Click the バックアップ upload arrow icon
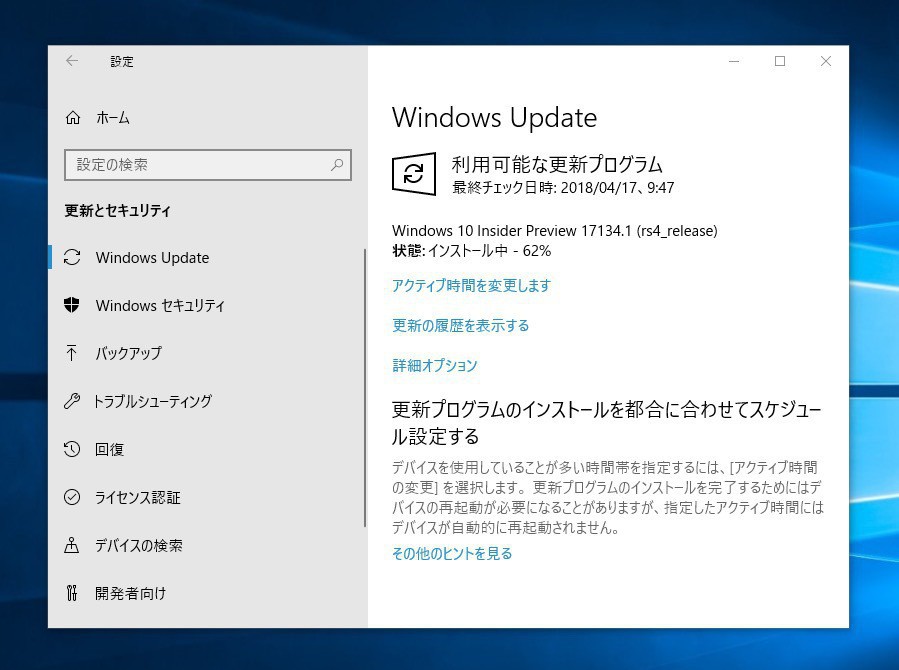899x670 pixels. click(x=71, y=353)
